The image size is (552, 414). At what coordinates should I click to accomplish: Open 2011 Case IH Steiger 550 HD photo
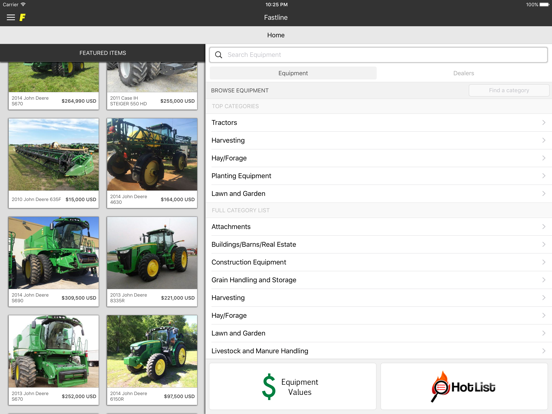(x=152, y=77)
